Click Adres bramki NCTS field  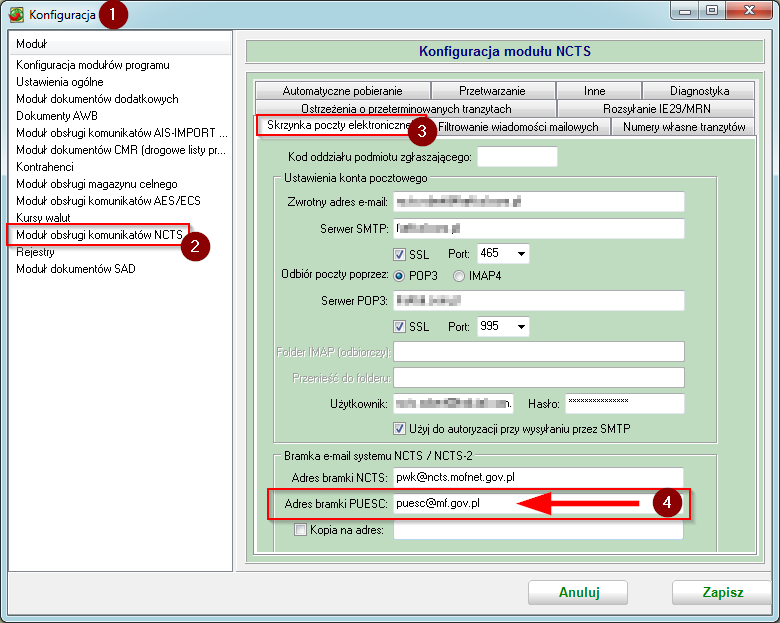[538, 477]
